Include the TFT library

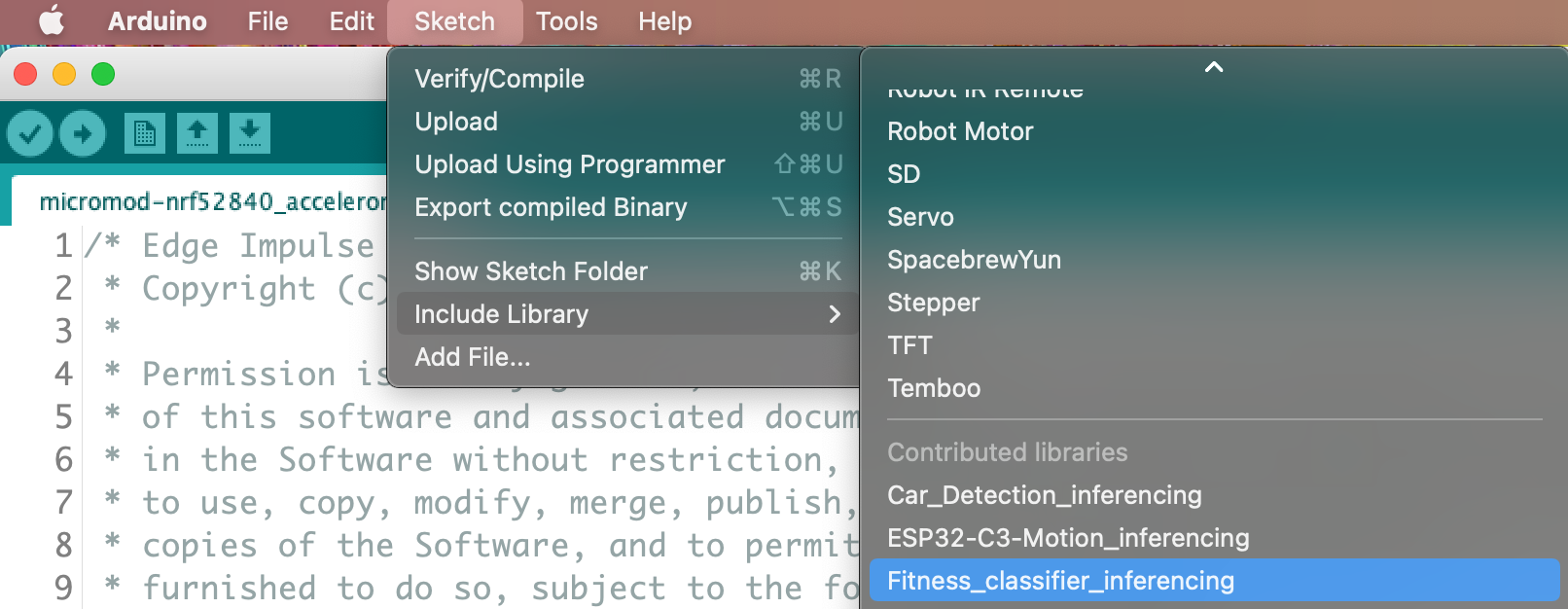pos(1214,345)
